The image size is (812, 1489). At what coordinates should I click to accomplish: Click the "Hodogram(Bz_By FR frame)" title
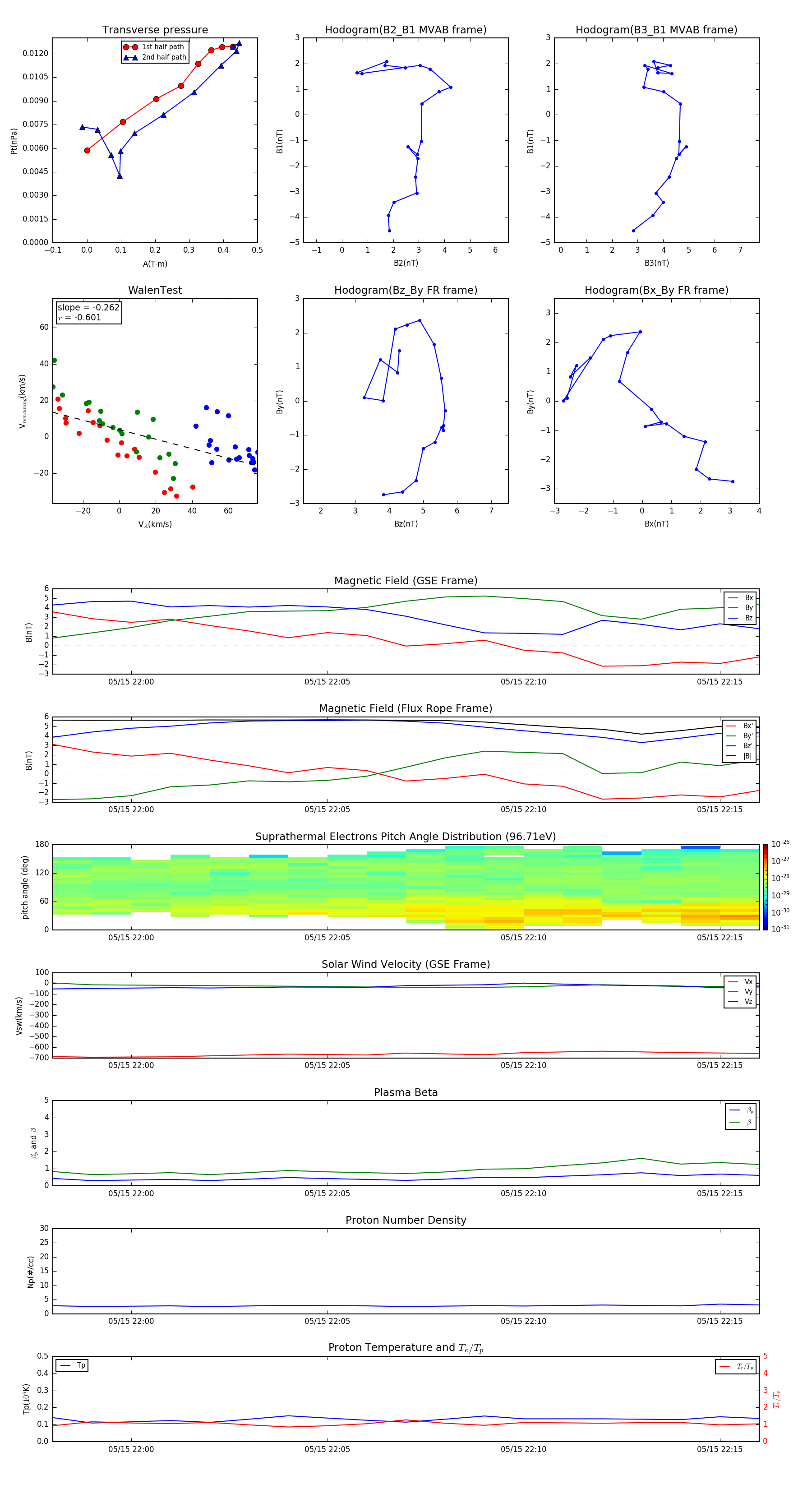405,290
